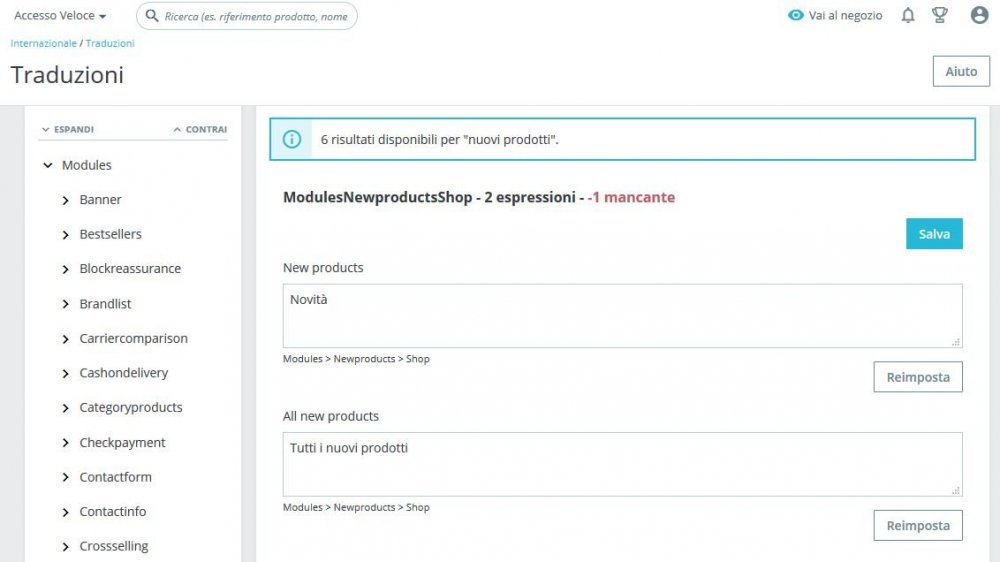Screen dimensions: 1000x562
Task: Click the info icon in results alert
Action: pyautogui.click(x=292, y=139)
